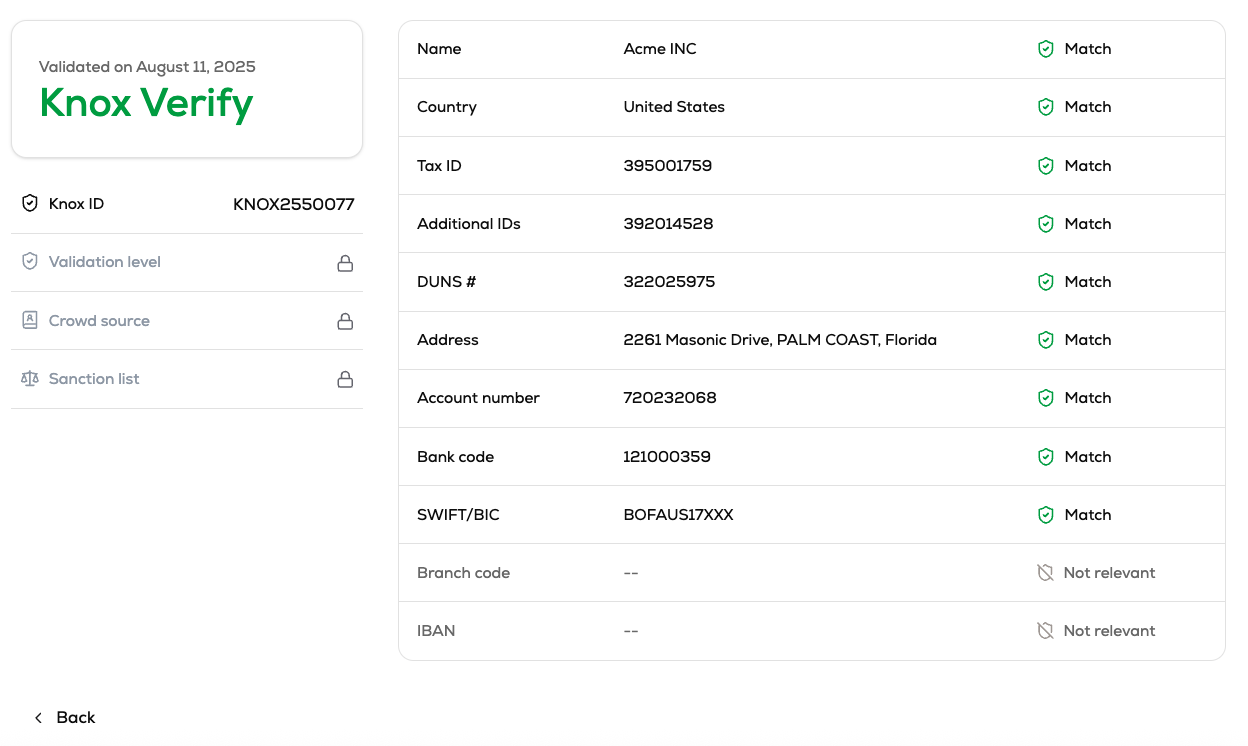Open the Validation level section
Viewport: 1248px width, 746px height.
pos(105,262)
